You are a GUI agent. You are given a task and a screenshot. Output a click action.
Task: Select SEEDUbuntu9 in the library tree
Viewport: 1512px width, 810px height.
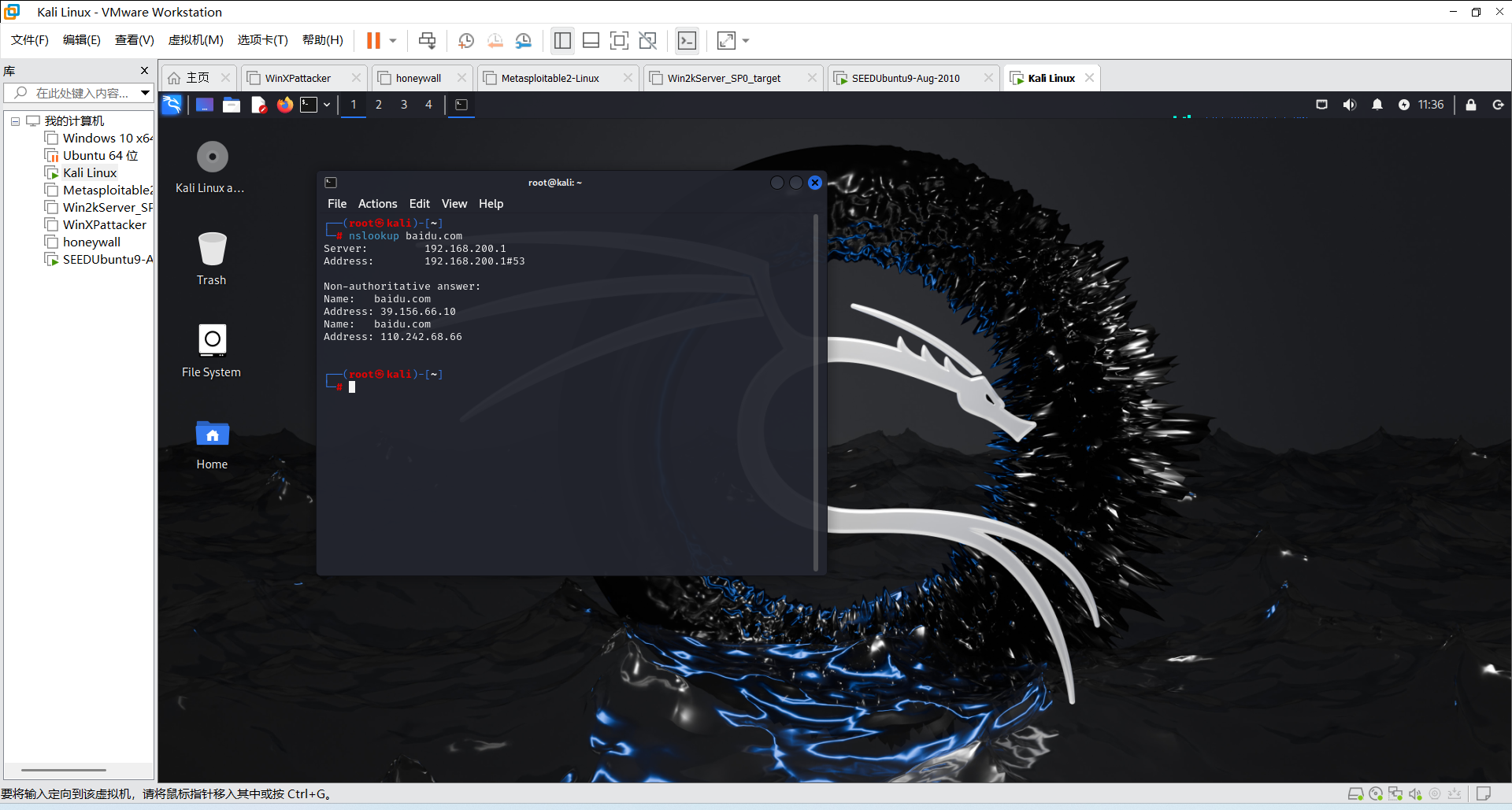(99, 260)
